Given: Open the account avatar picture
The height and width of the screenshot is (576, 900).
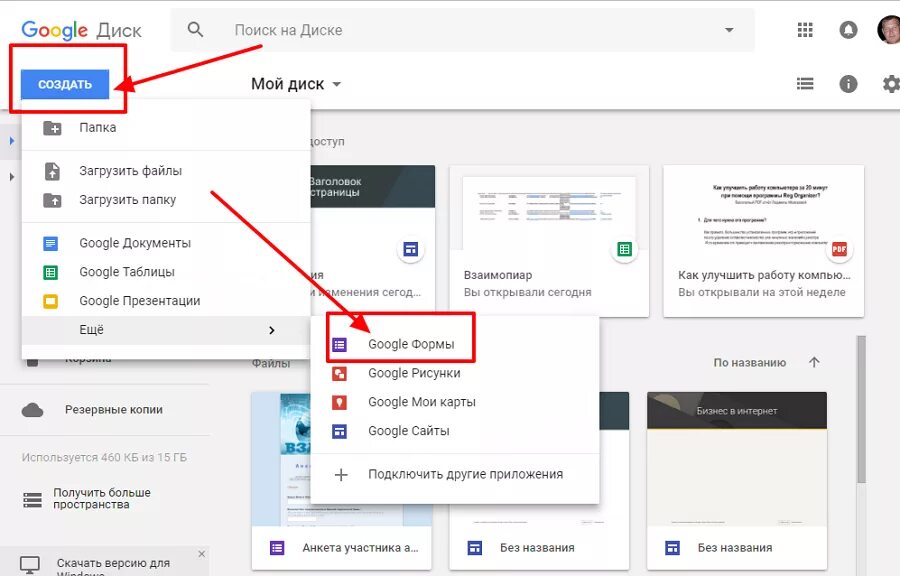Looking at the screenshot, I should click(889, 30).
